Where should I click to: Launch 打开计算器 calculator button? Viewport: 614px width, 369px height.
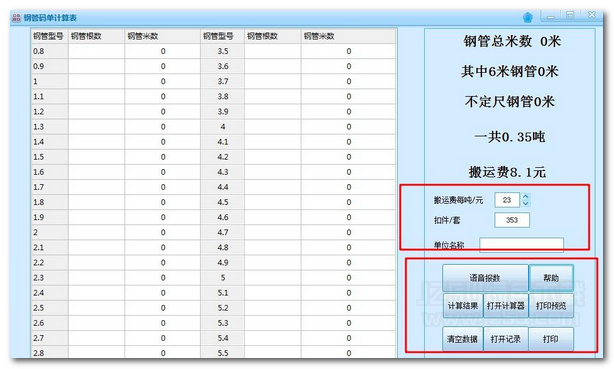[506, 306]
